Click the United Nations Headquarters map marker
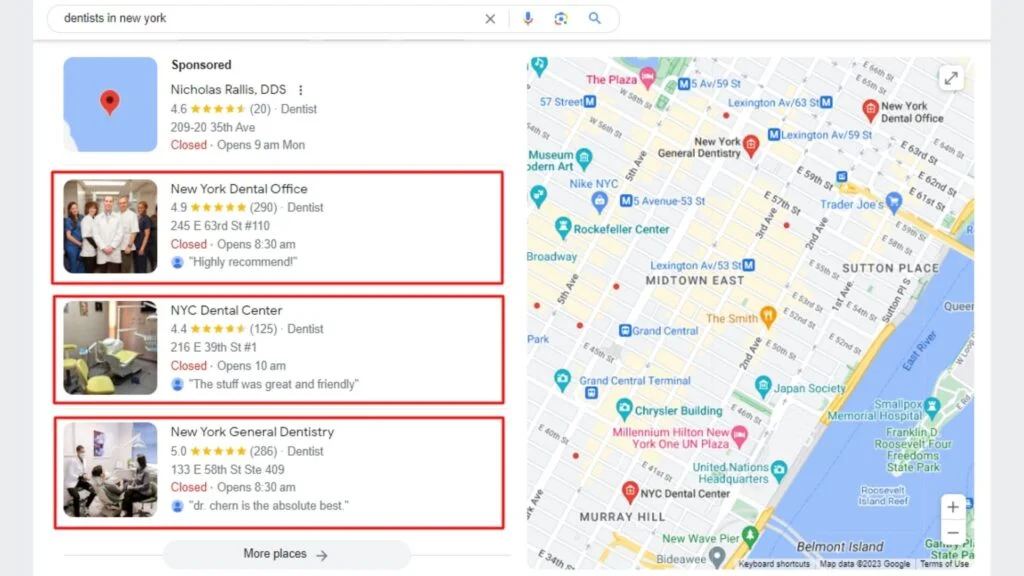The width and height of the screenshot is (1024, 576). 778,470
